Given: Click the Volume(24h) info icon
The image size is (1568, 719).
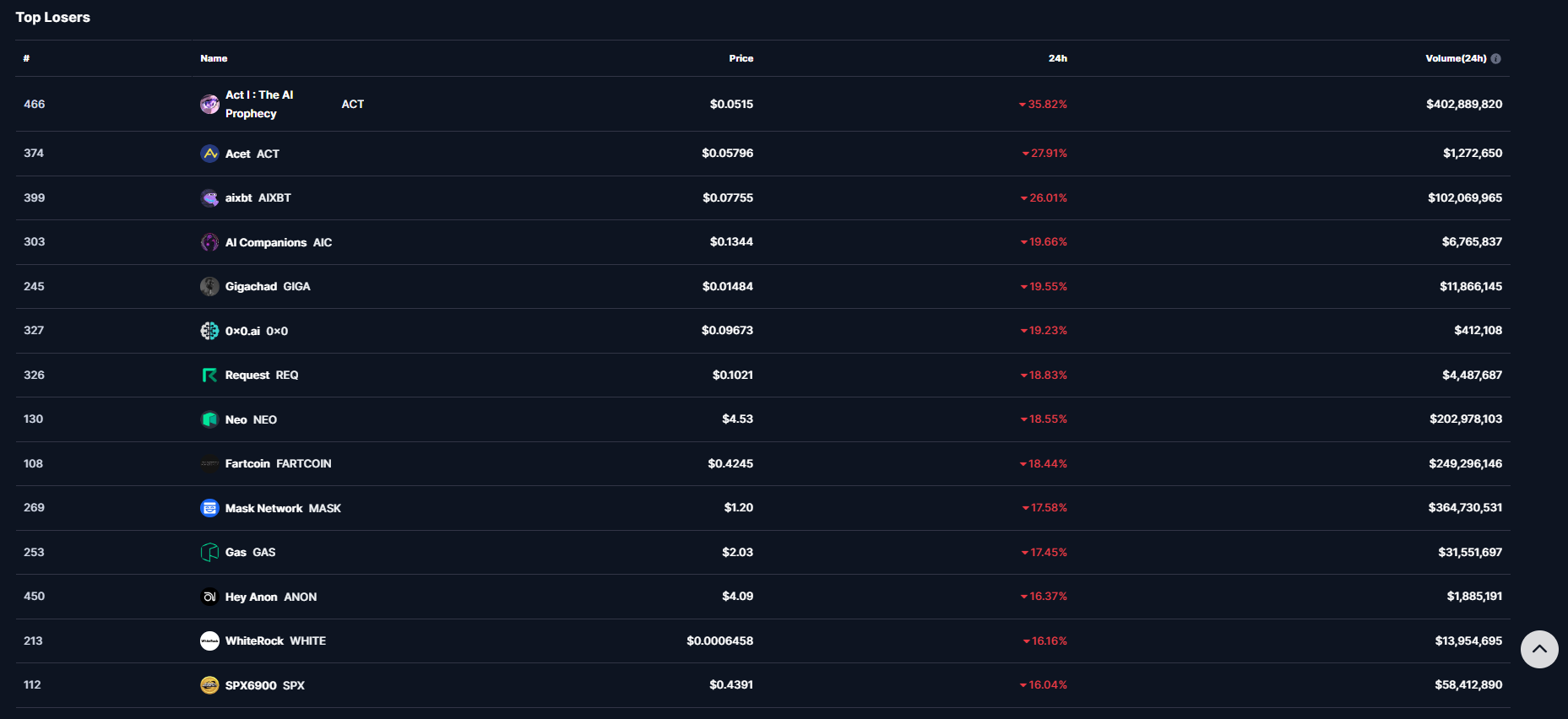Looking at the screenshot, I should (x=1495, y=59).
